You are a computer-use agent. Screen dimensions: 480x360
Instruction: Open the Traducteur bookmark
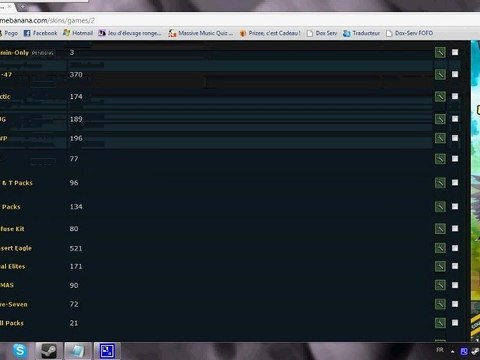pyautogui.click(x=362, y=33)
